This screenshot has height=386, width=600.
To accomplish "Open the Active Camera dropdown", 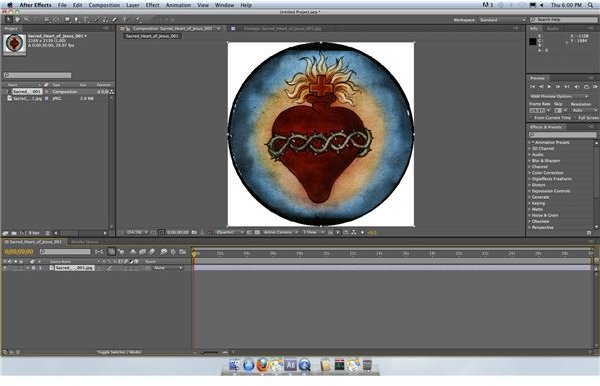I will [x=280, y=232].
